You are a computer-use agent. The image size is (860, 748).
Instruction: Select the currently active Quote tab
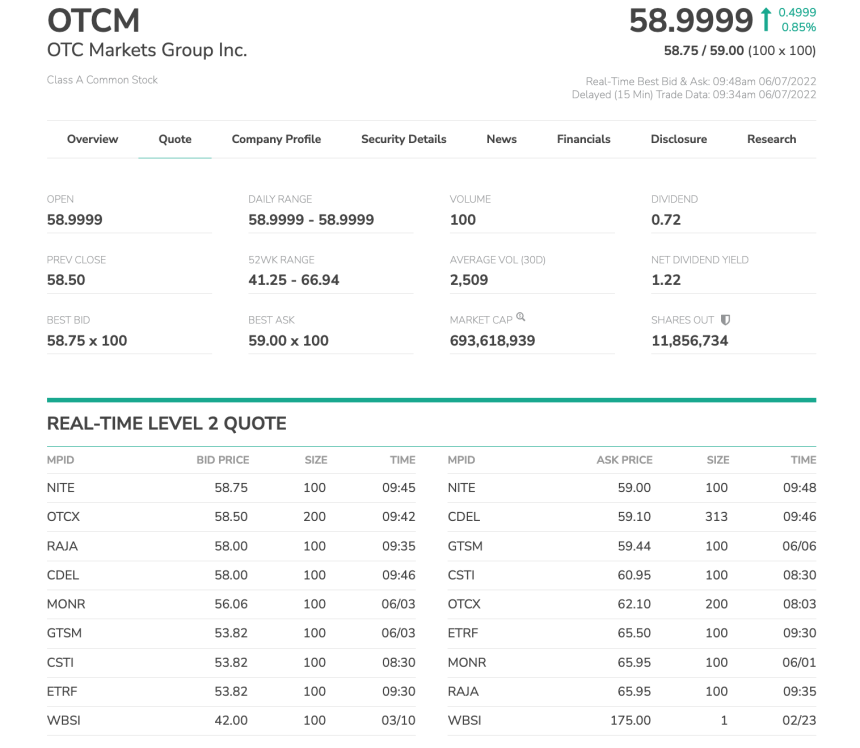(175, 139)
